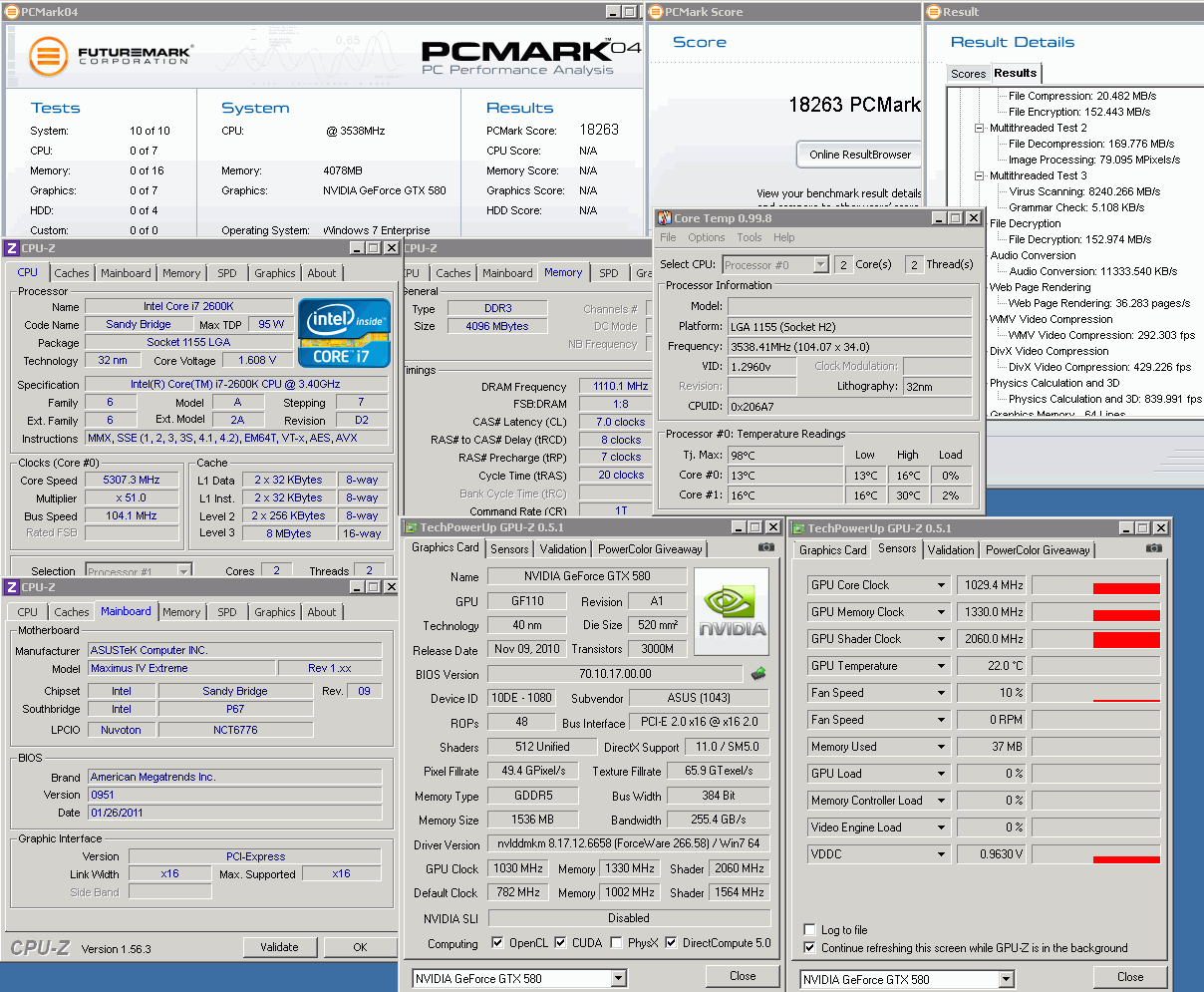This screenshot has width=1204, height=992.
Task: Click Close button in GPU-Z Sensors window
Action: 1130,977
